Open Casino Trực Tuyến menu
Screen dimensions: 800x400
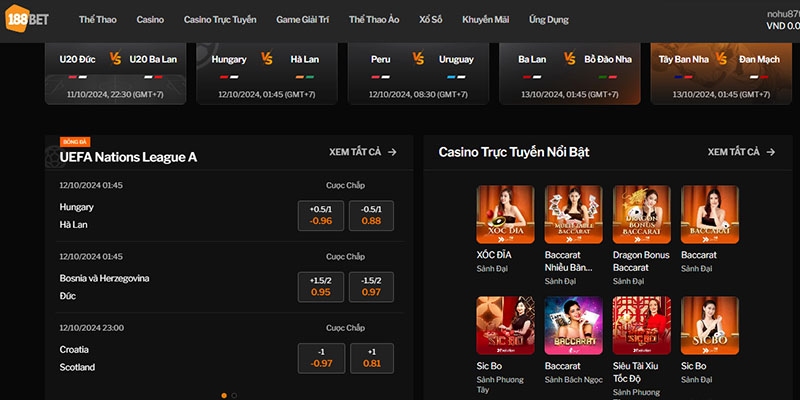220,20
